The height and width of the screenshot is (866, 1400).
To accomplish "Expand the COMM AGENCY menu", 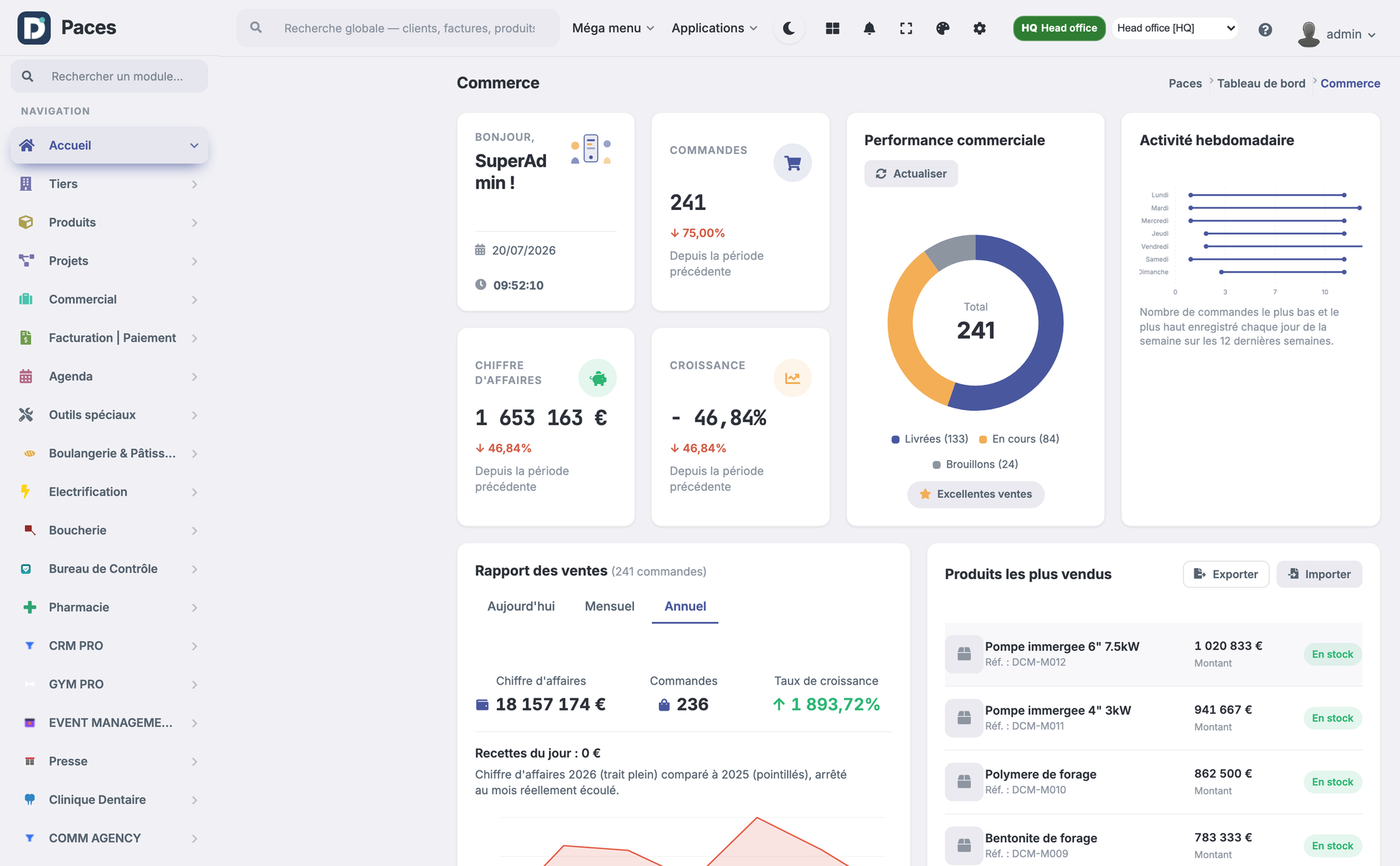I will pos(109,838).
